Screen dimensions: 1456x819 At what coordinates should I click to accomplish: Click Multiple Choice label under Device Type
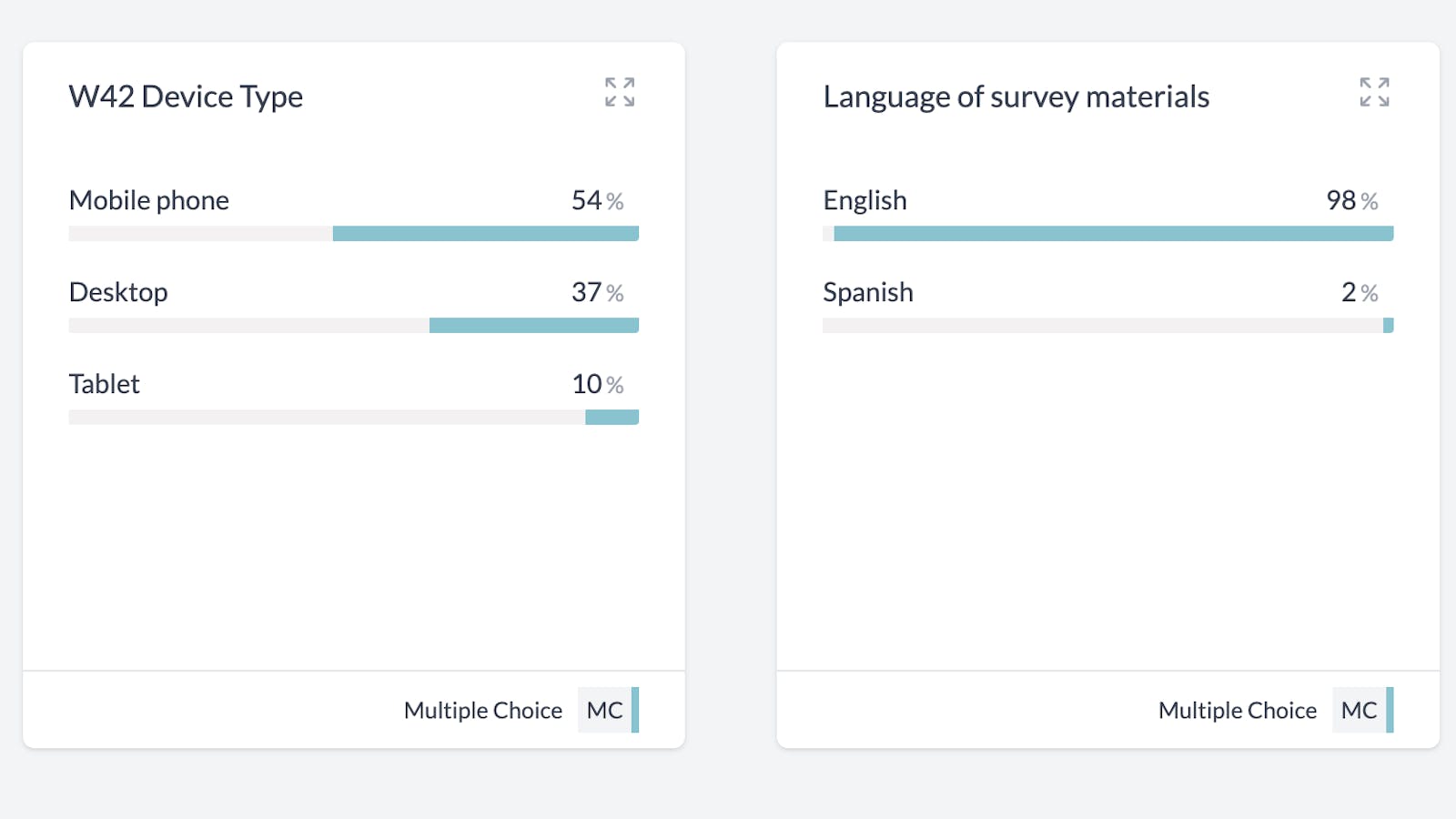click(483, 710)
